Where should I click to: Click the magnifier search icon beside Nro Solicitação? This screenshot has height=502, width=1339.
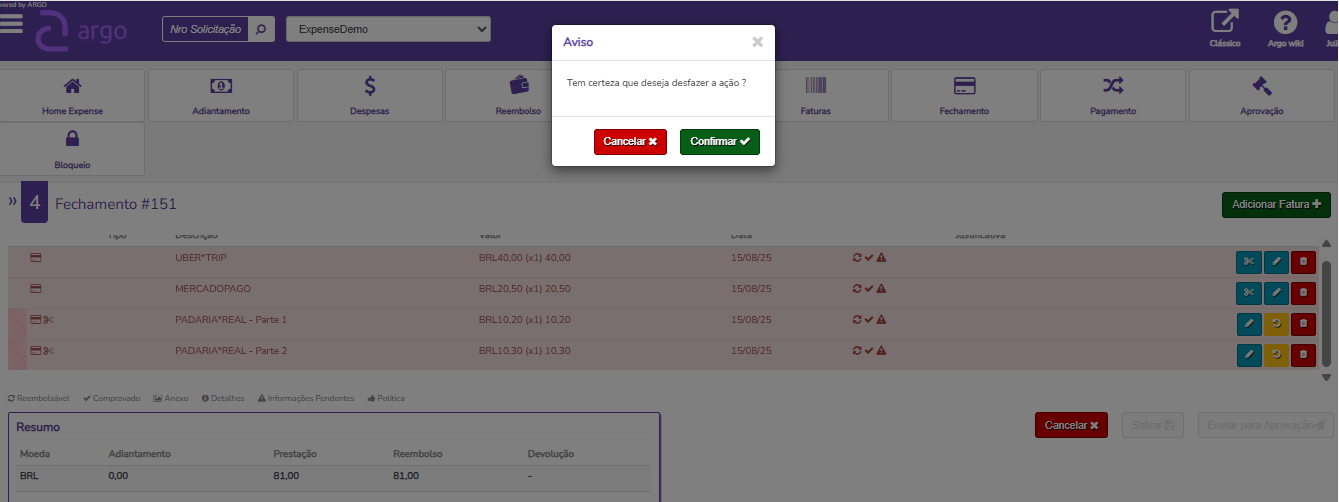[260, 29]
